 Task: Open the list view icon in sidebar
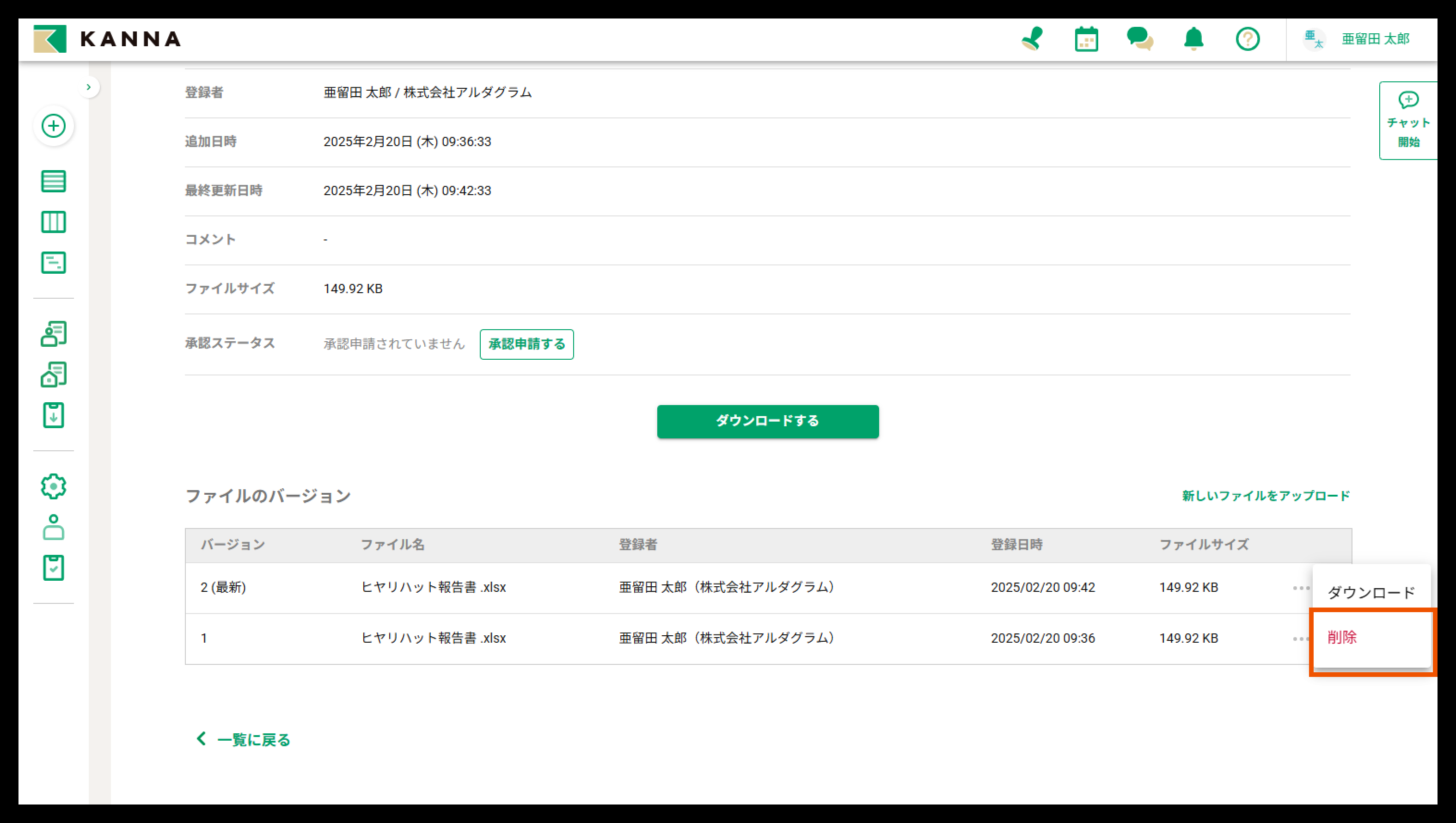[54, 181]
